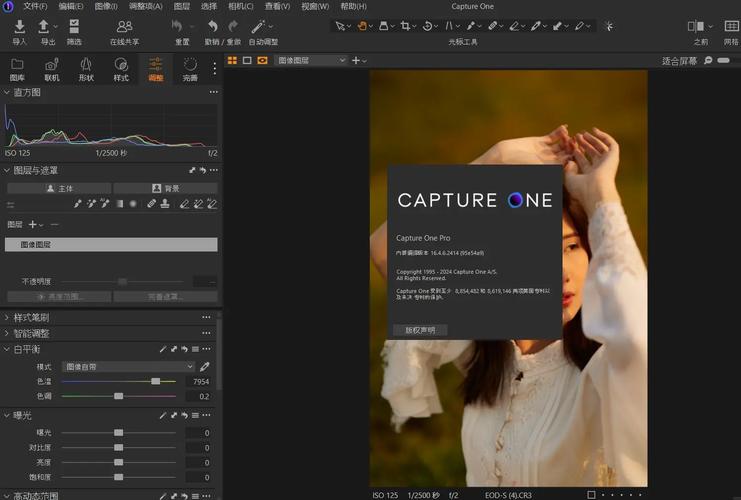Viewport: 741px width, 500px height.
Task: Open the 图像图层 layer dropdown above viewer
Action: pos(311,60)
